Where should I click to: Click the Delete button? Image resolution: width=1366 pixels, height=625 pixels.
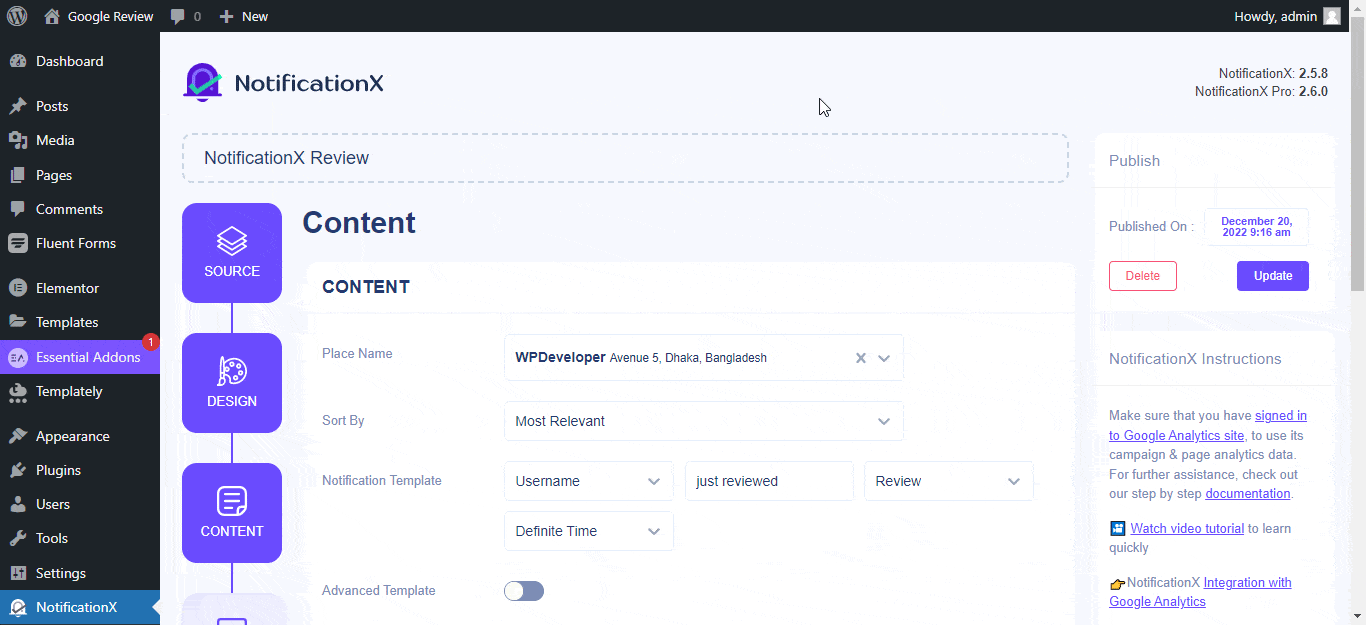pyautogui.click(x=1143, y=276)
